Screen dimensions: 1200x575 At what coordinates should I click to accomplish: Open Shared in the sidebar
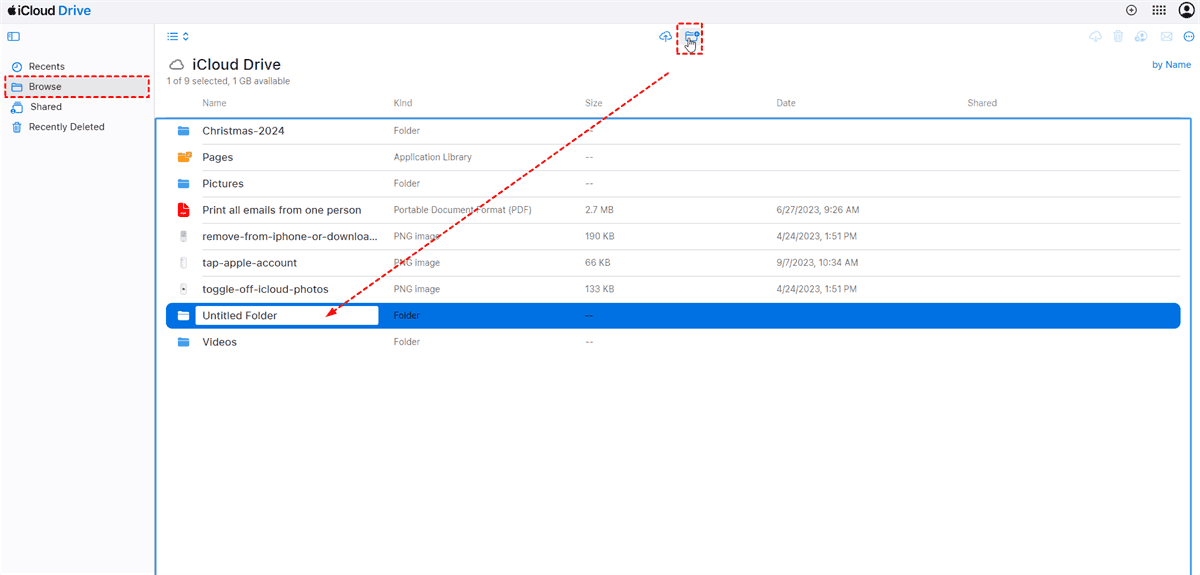(x=77, y=106)
